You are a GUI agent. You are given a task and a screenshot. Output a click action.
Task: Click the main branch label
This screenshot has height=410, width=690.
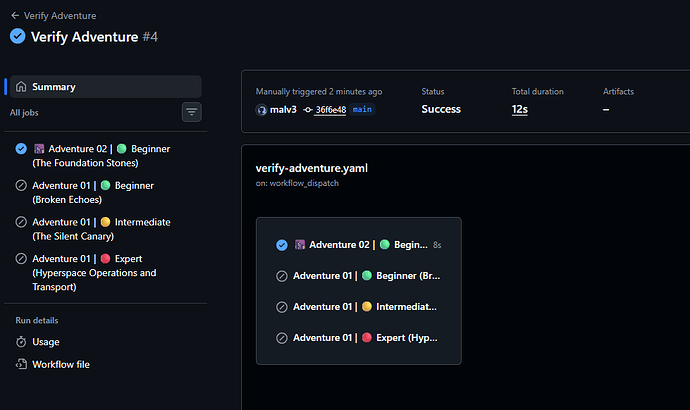[x=362, y=109]
